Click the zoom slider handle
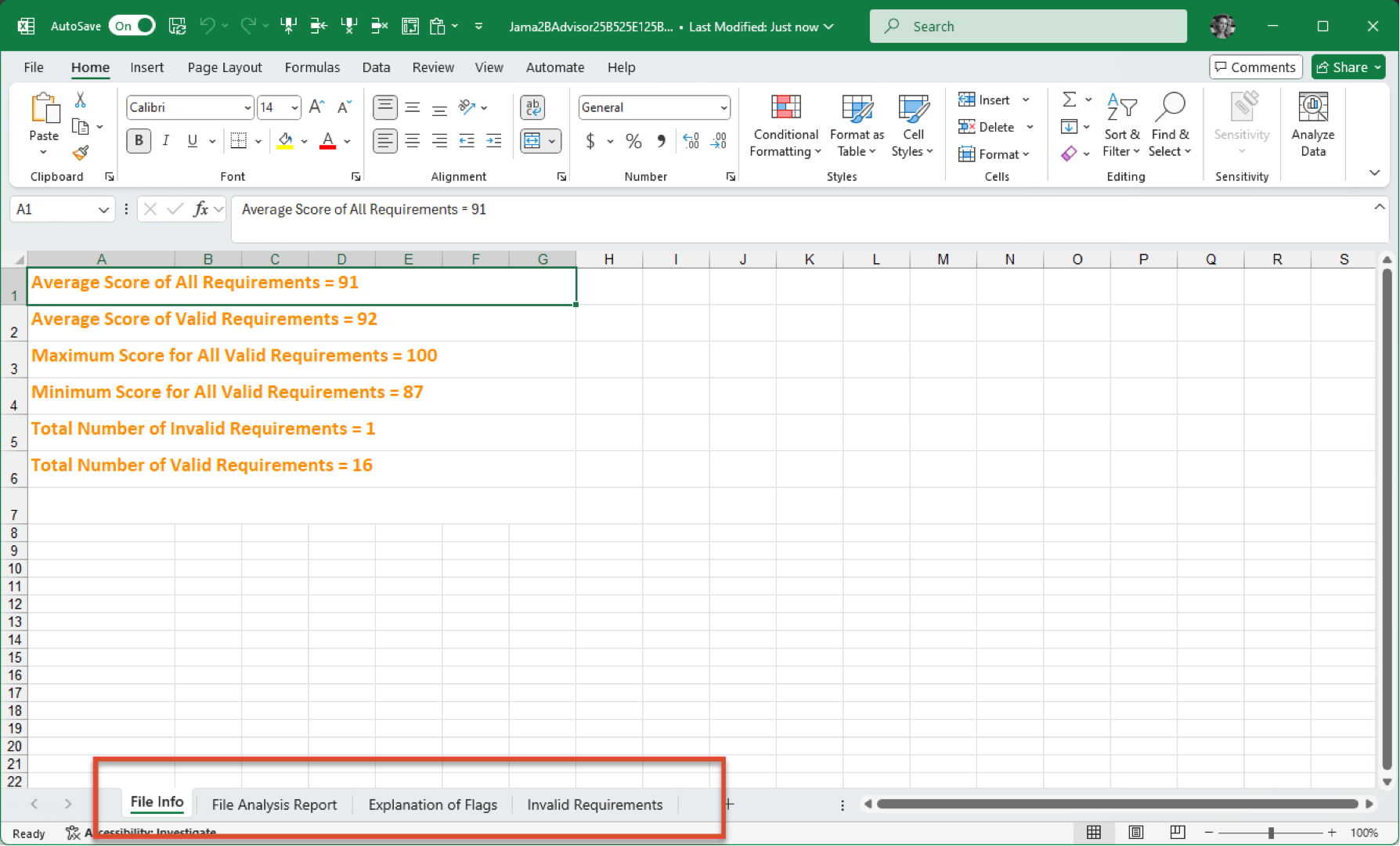 (x=1271, y=833)
